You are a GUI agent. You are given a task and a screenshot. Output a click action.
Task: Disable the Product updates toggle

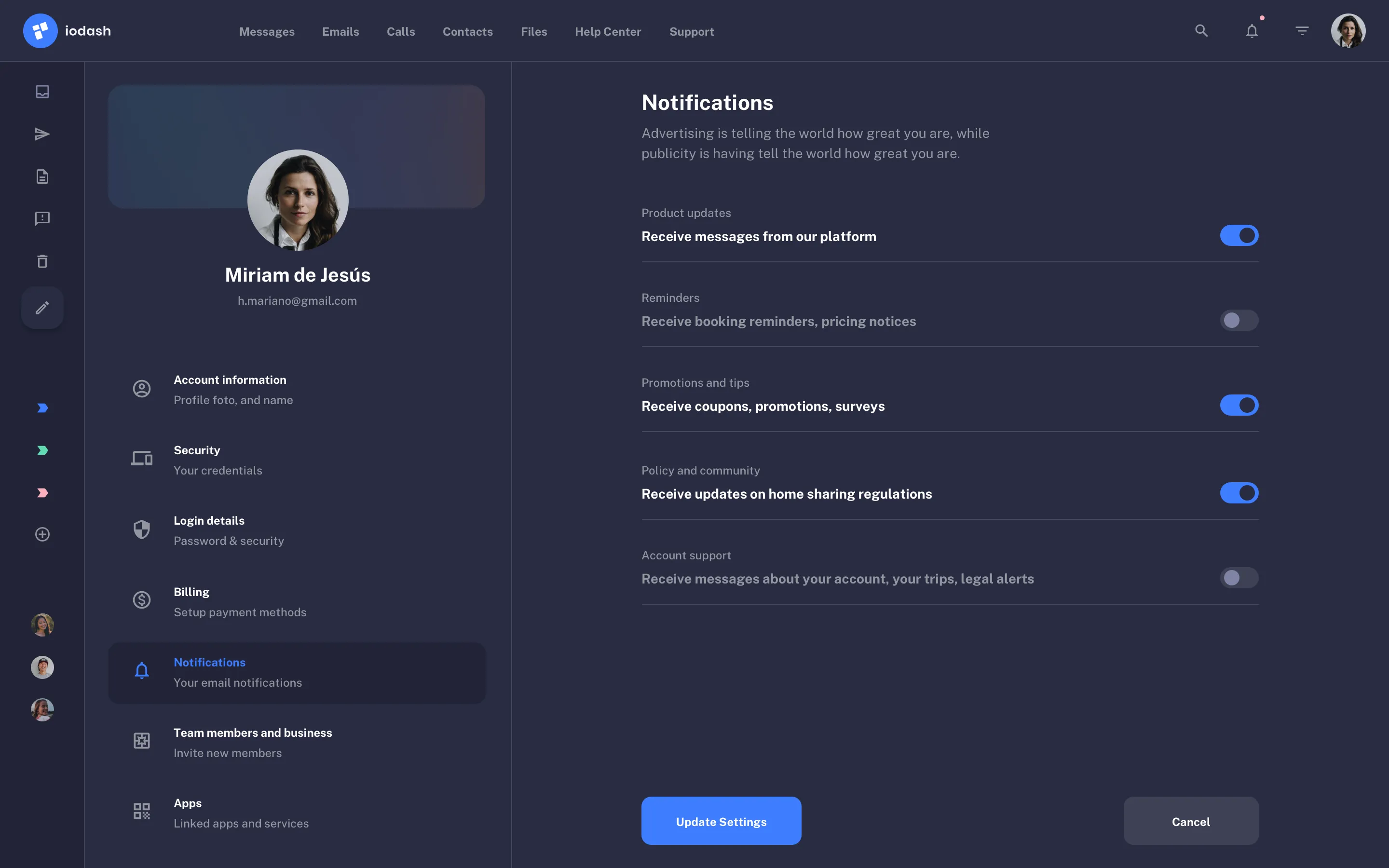pos(1238,235)
